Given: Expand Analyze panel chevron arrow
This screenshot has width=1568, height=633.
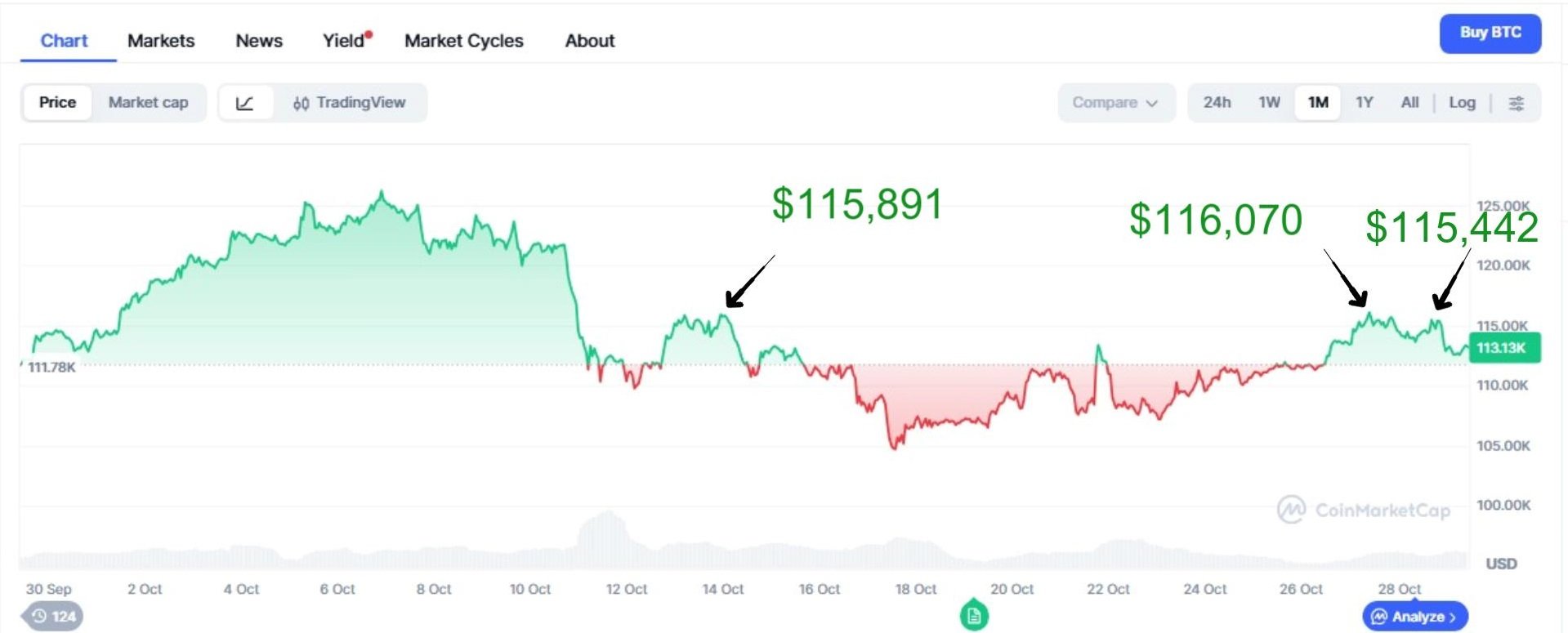Looking at the screenshot, I should coord(1453,617).
